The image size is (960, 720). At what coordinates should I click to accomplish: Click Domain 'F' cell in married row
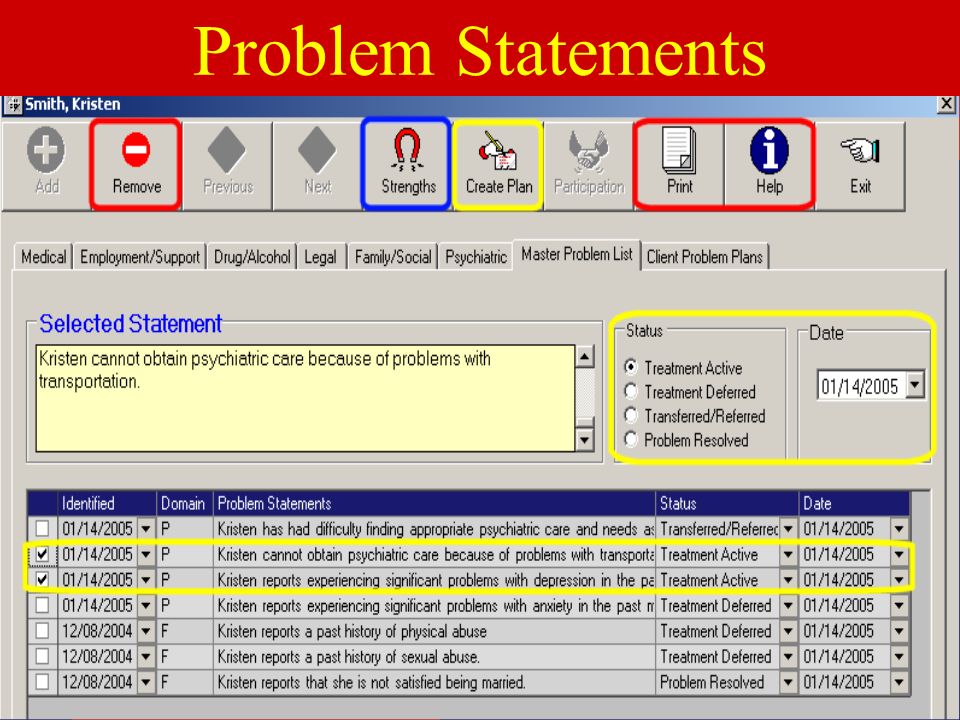point(184,681)
